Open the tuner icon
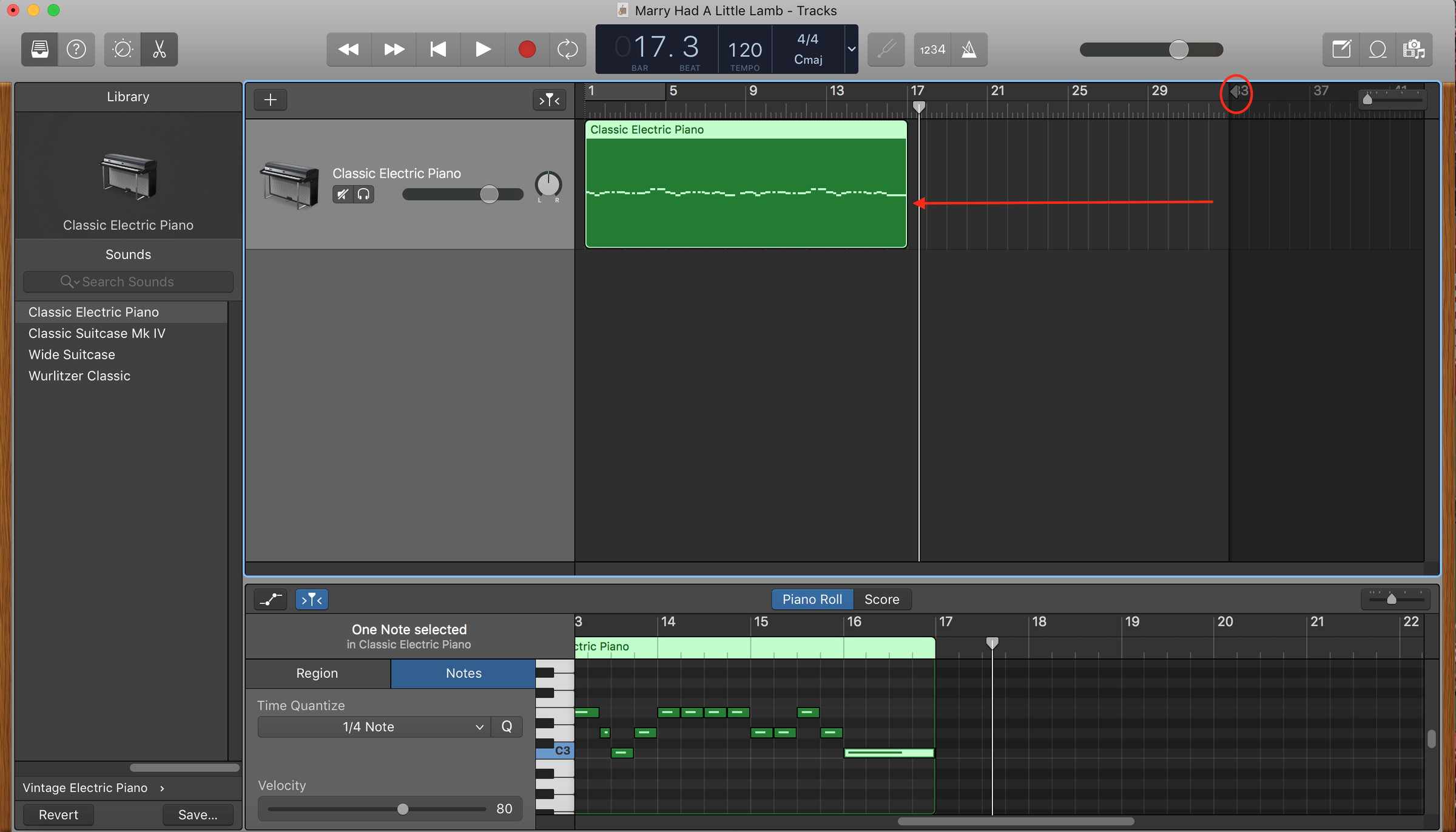 886,49
